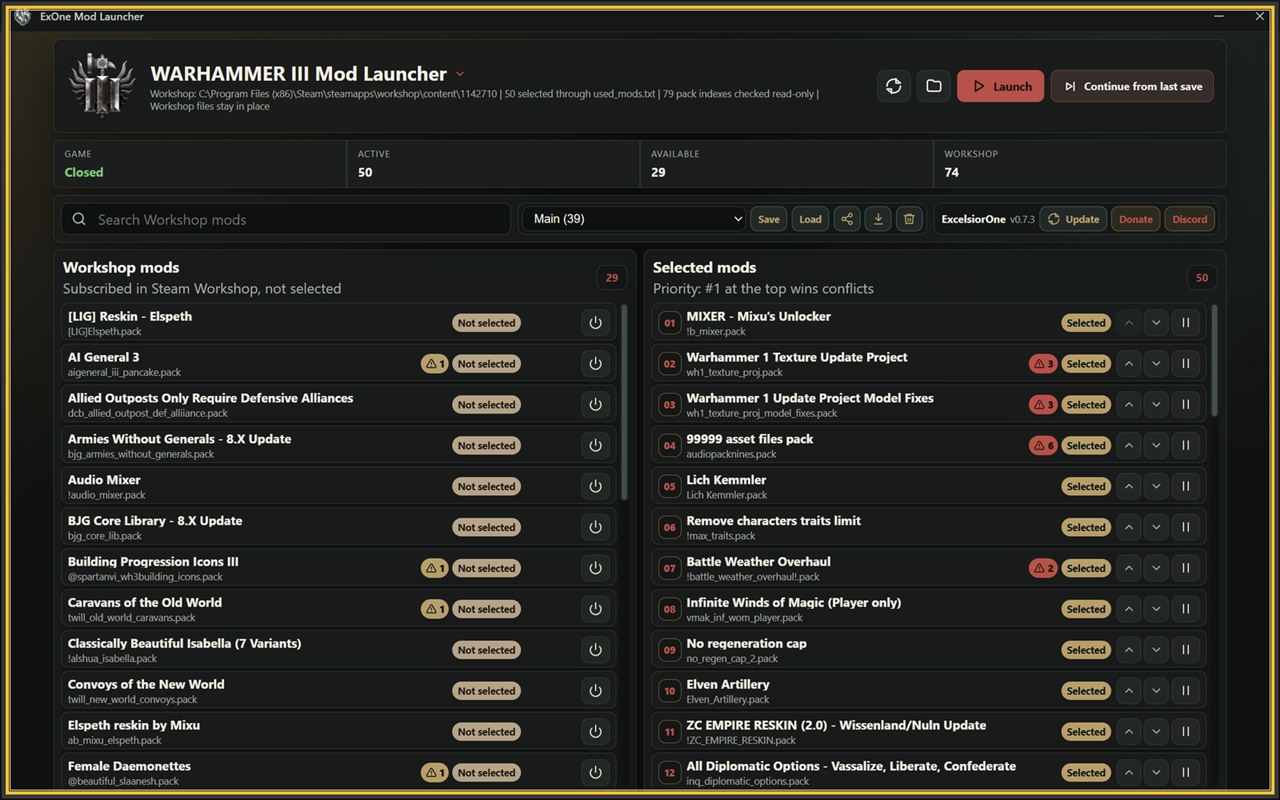Click the refresh mods icon next to Launch
Screen dimensions: 1280x800
(x=894, y=86)
